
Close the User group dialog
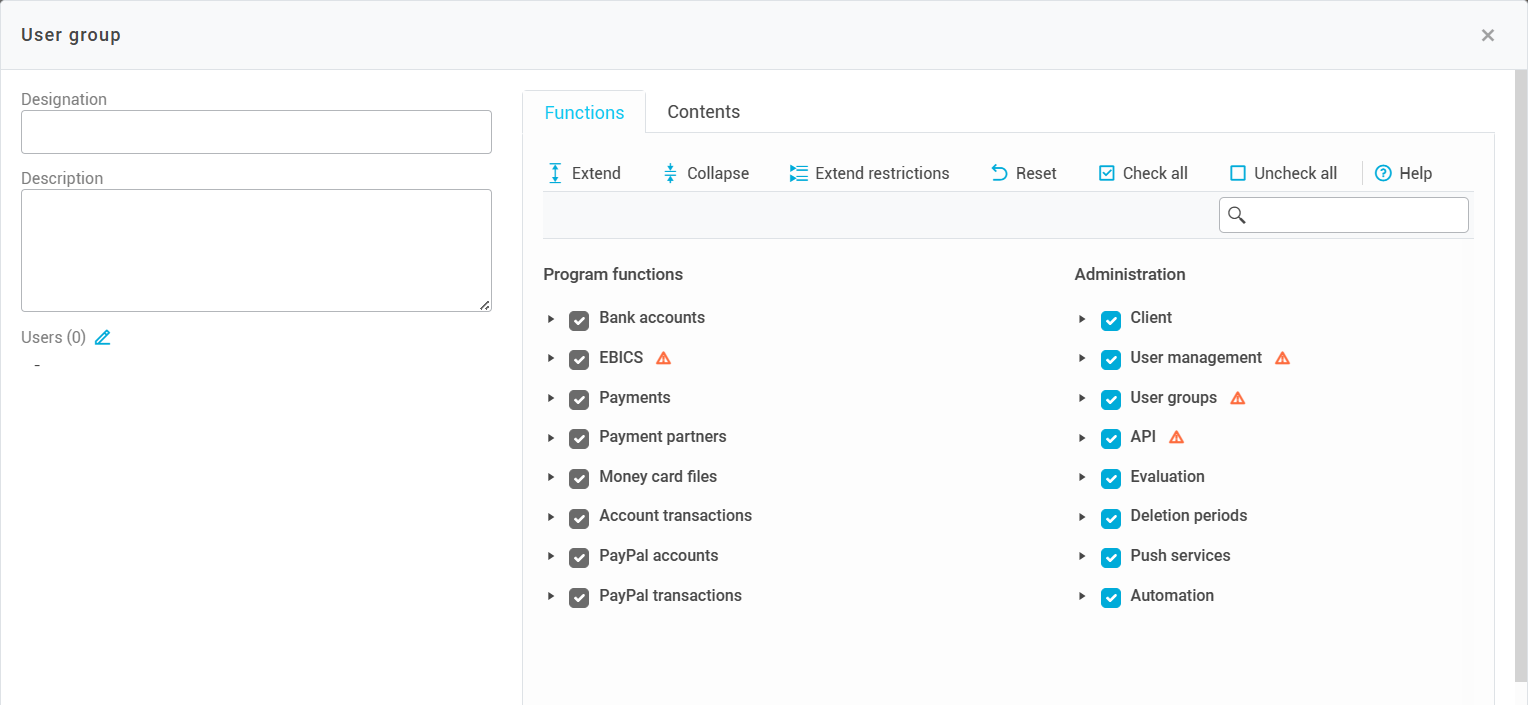pos(1487,35)
